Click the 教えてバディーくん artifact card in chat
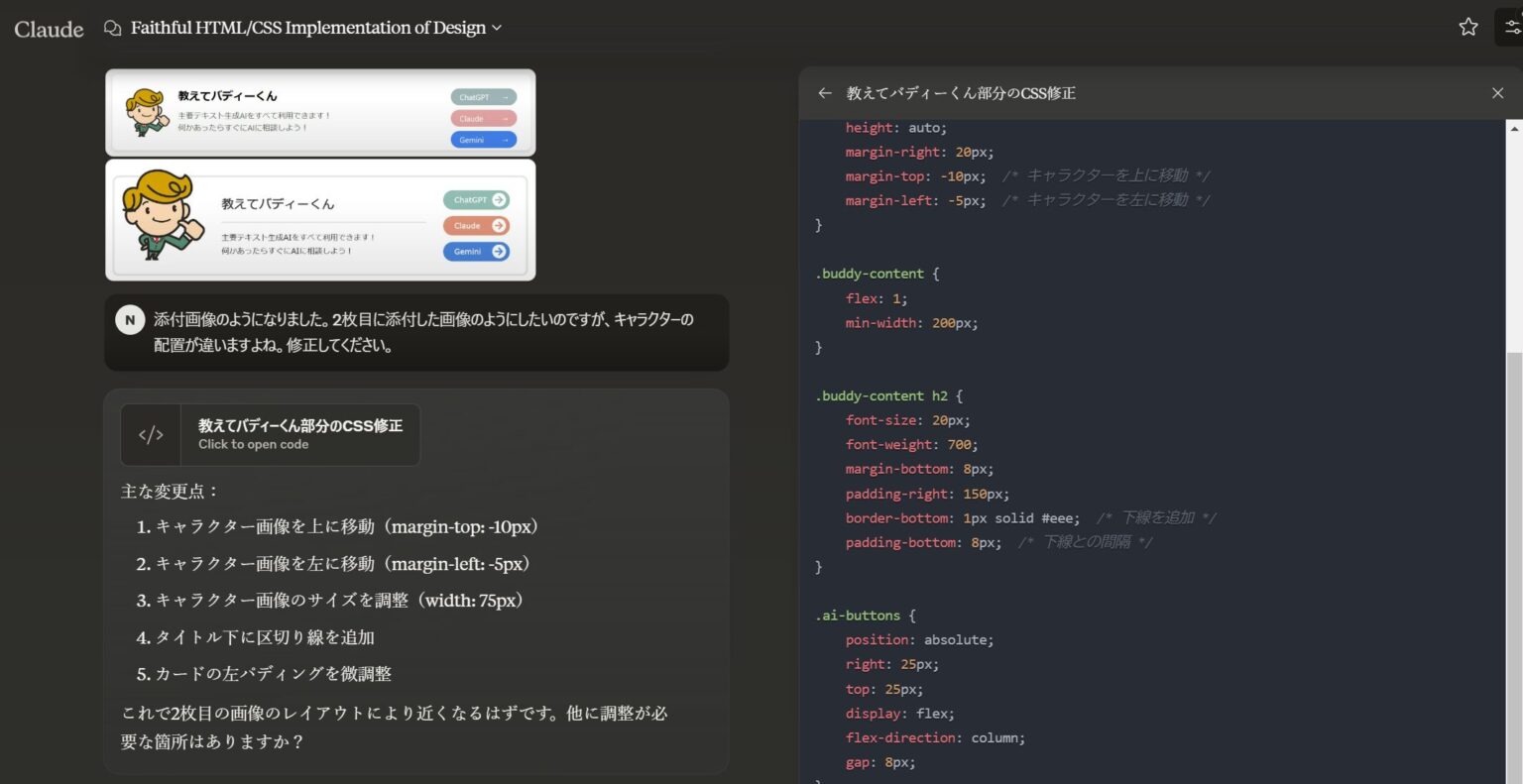The width and height of the screenshot is (1523, 784). point(270,434)
